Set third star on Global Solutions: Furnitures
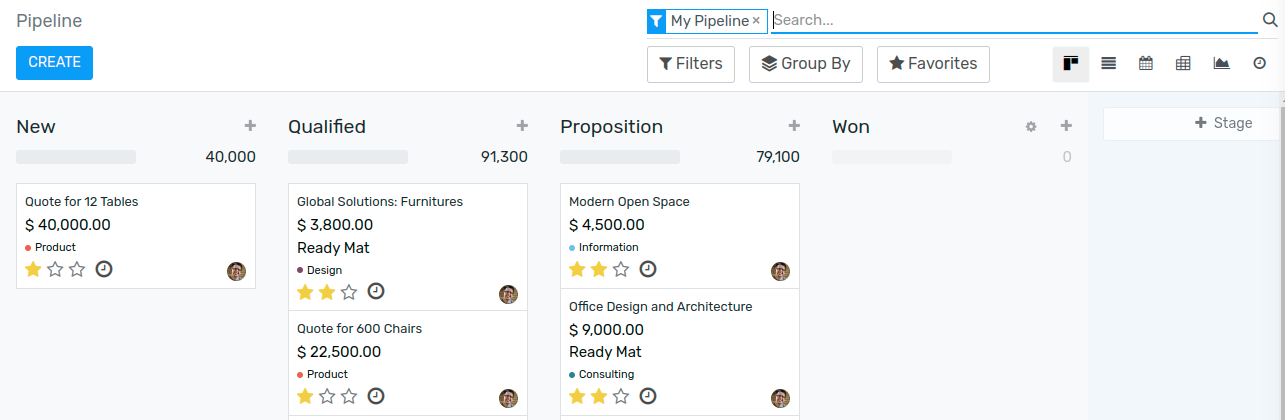Viewport: 1285px width, 420px height. point(349,292)
